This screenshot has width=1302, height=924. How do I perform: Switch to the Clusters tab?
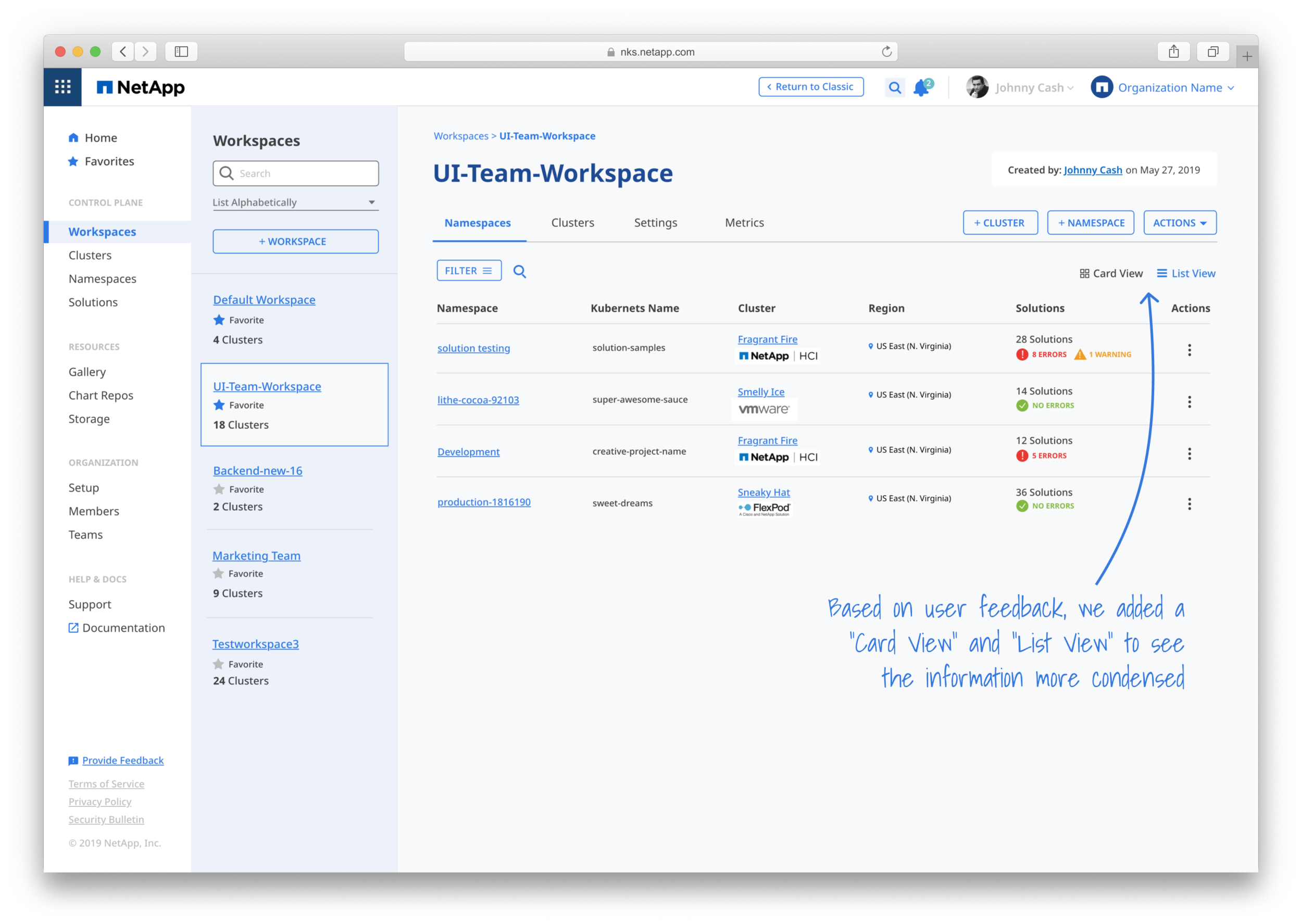(x=572, y=223)
